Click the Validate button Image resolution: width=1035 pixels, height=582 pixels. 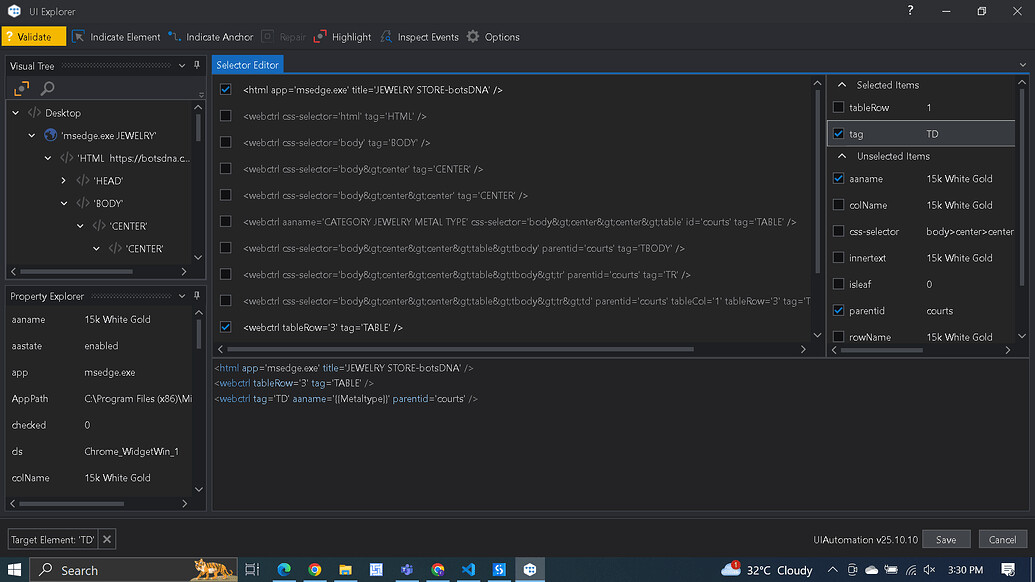[34, 37]
